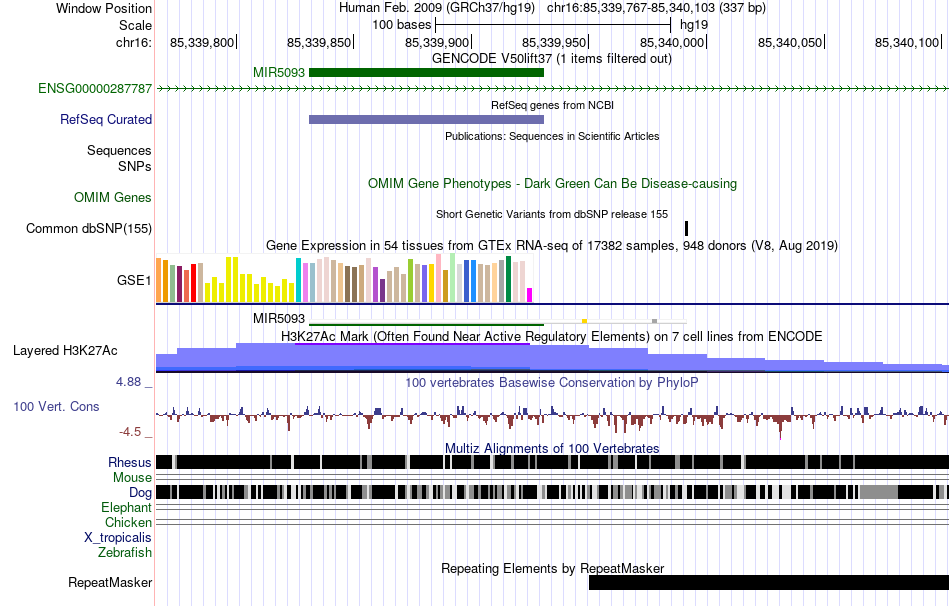
Task: Click the 100 bases scale bar
Action: click(x=553, y=25)
